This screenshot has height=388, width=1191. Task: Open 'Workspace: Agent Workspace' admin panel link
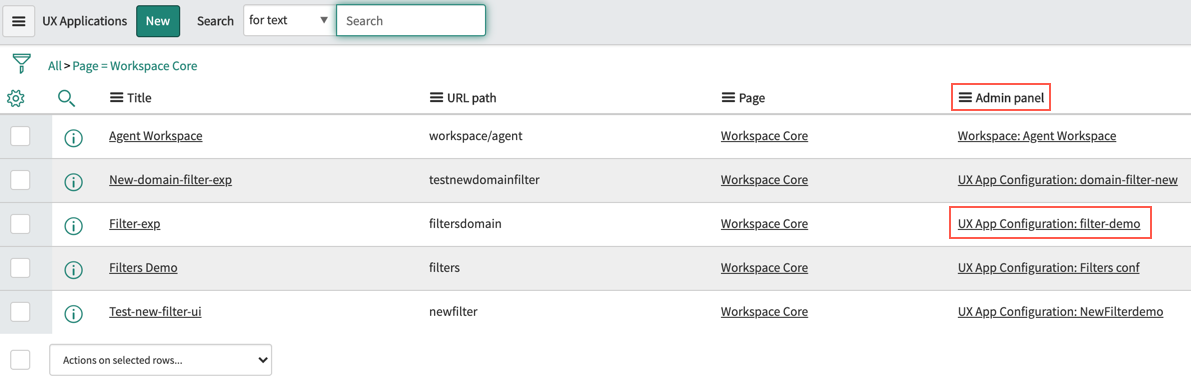1037,136
